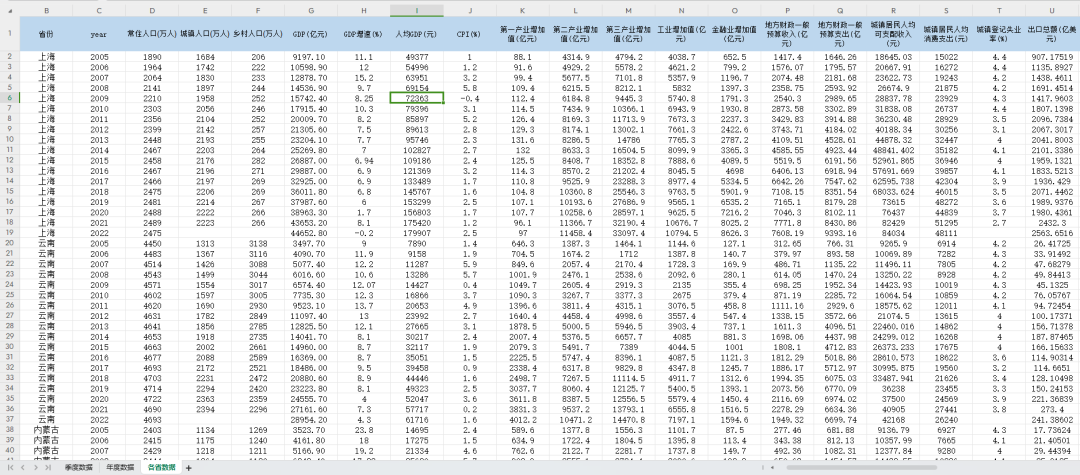The image size is (1080, 475).
Task: Add a new sheet with plus icon
Action: 189,468
